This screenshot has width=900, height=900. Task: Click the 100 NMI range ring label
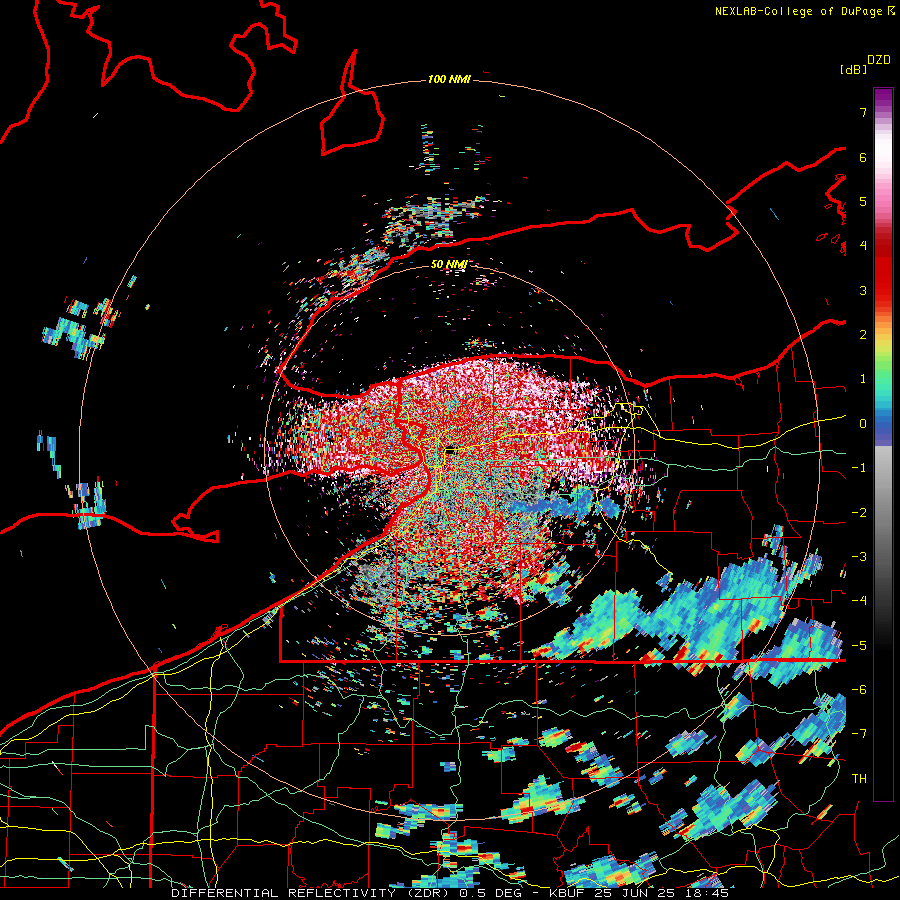[x=449, y=79]
